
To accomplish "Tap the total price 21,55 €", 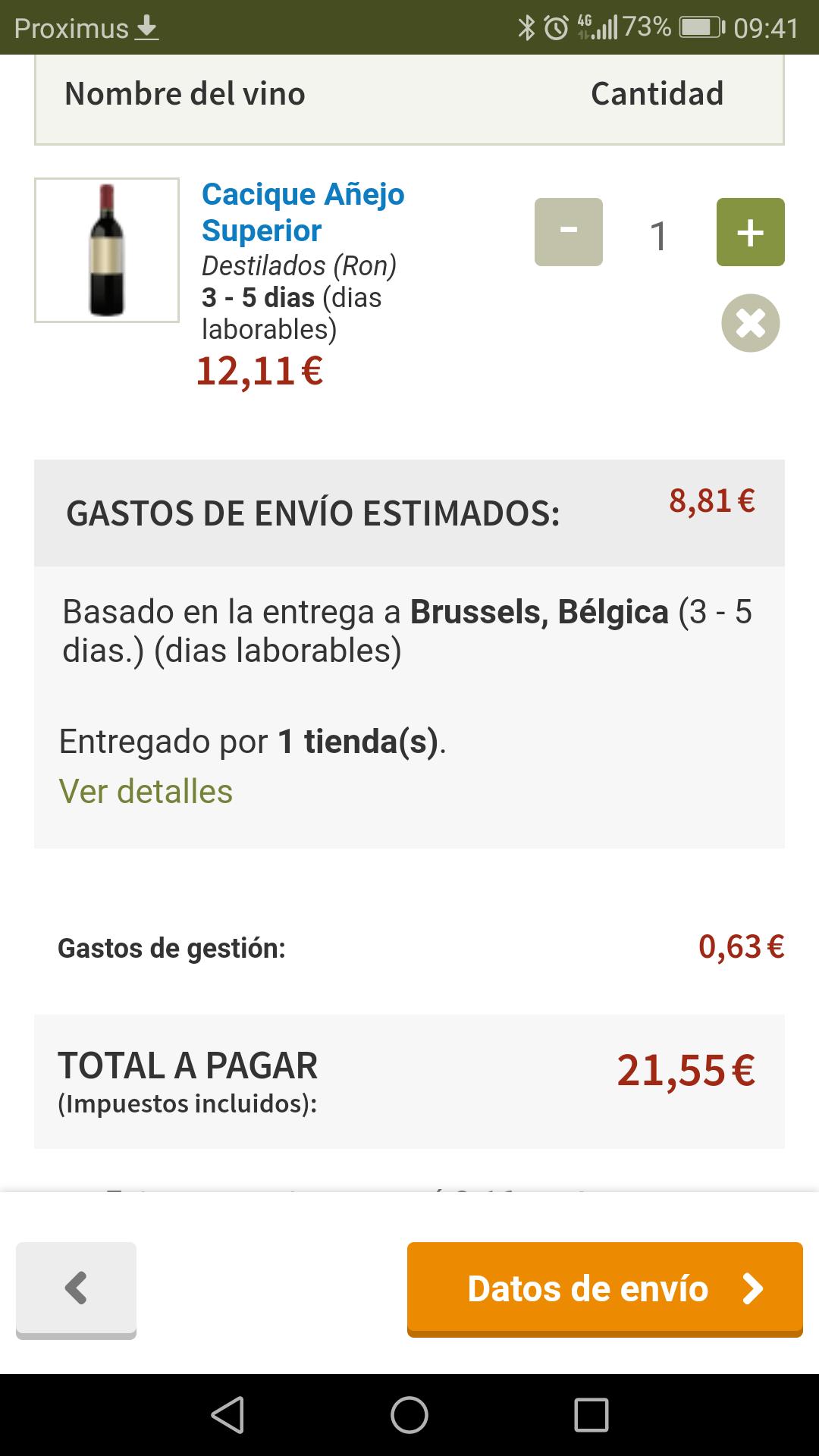I will tap(686, 1070).
